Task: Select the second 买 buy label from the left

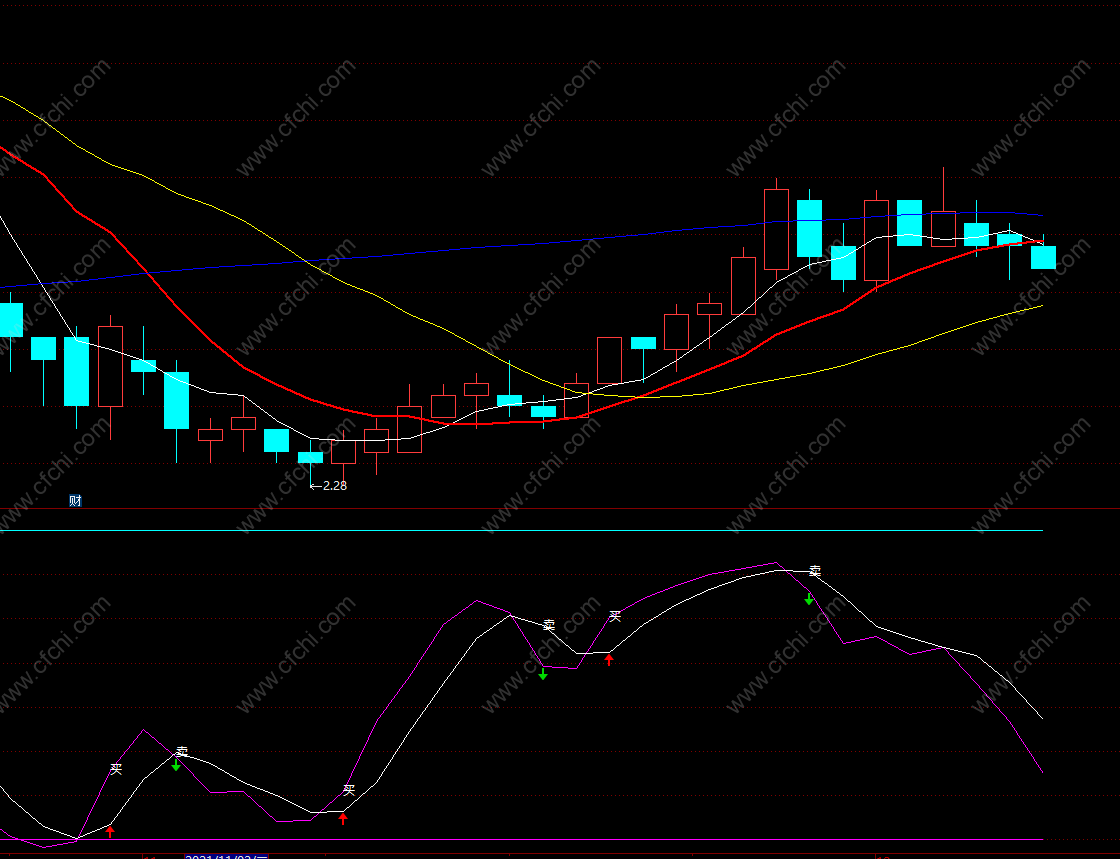Action: [349, 790]
